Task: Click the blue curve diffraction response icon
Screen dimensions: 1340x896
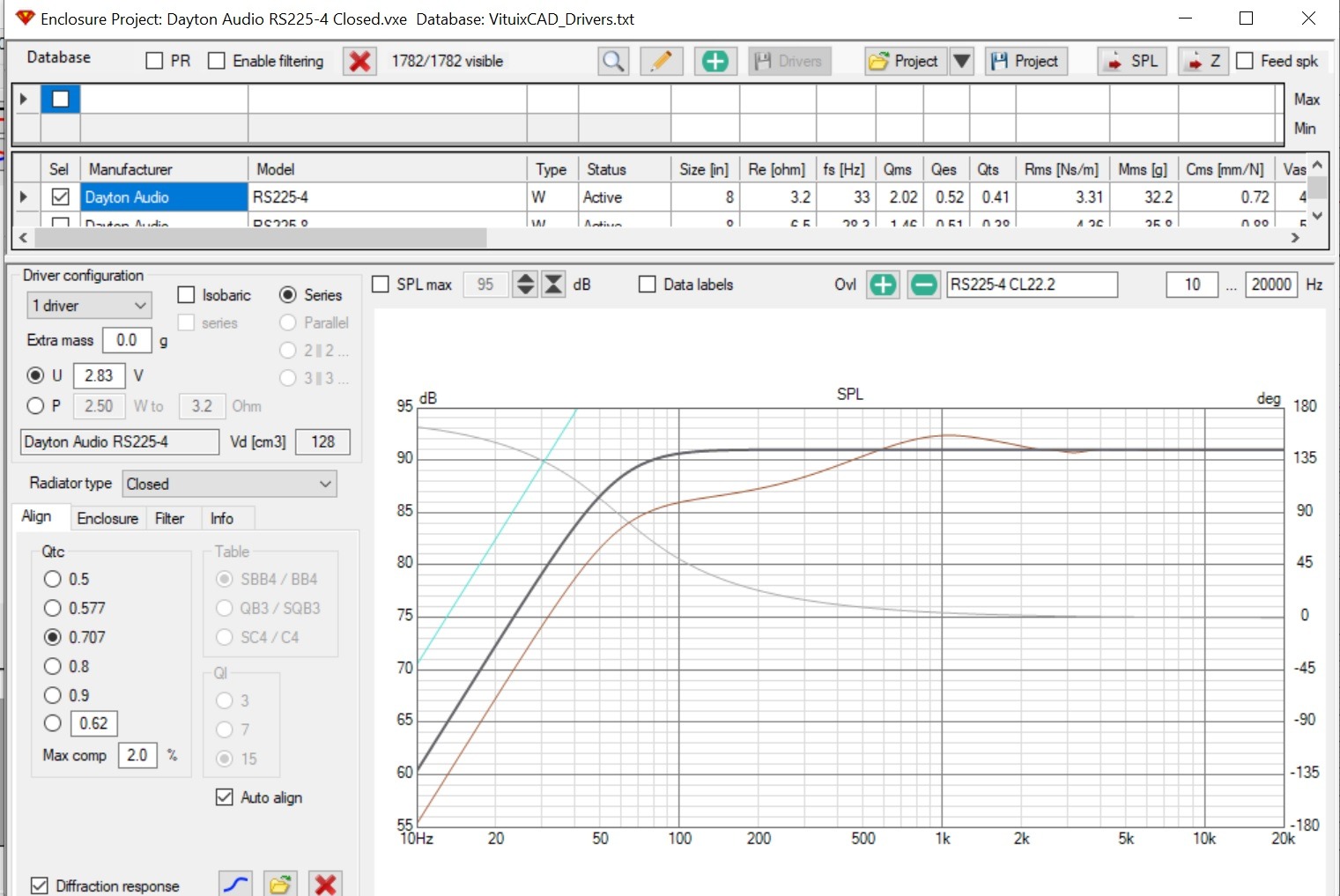Action: tap(235, 884)
